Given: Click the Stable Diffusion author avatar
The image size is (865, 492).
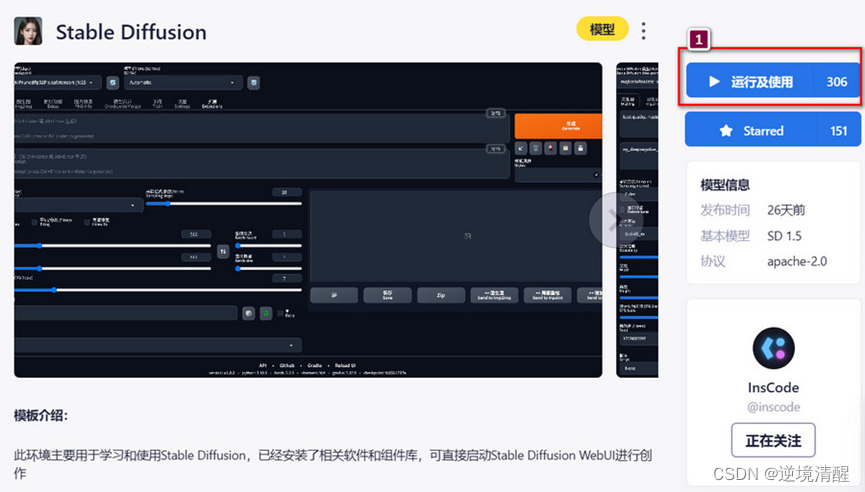Looking at the screenshot, I should pos(28,31).
